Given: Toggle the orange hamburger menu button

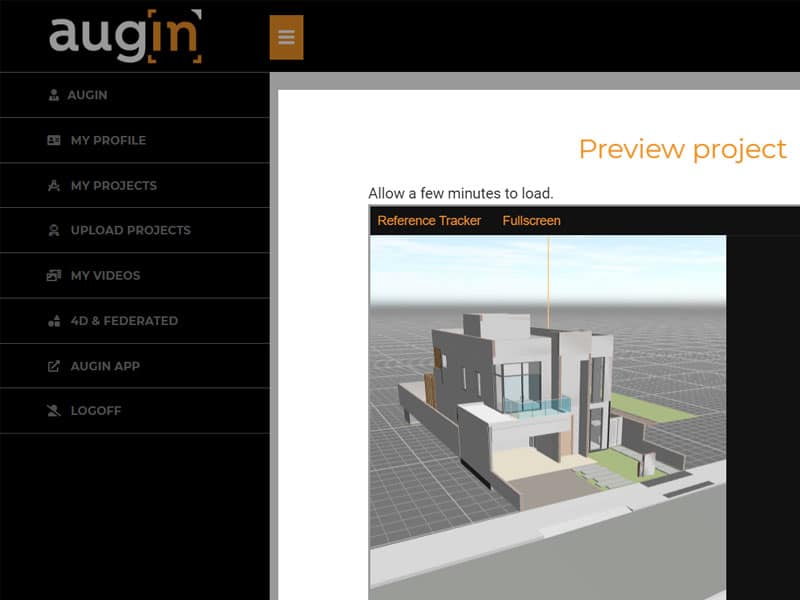Looking at the screenshot, I should 286,37.
